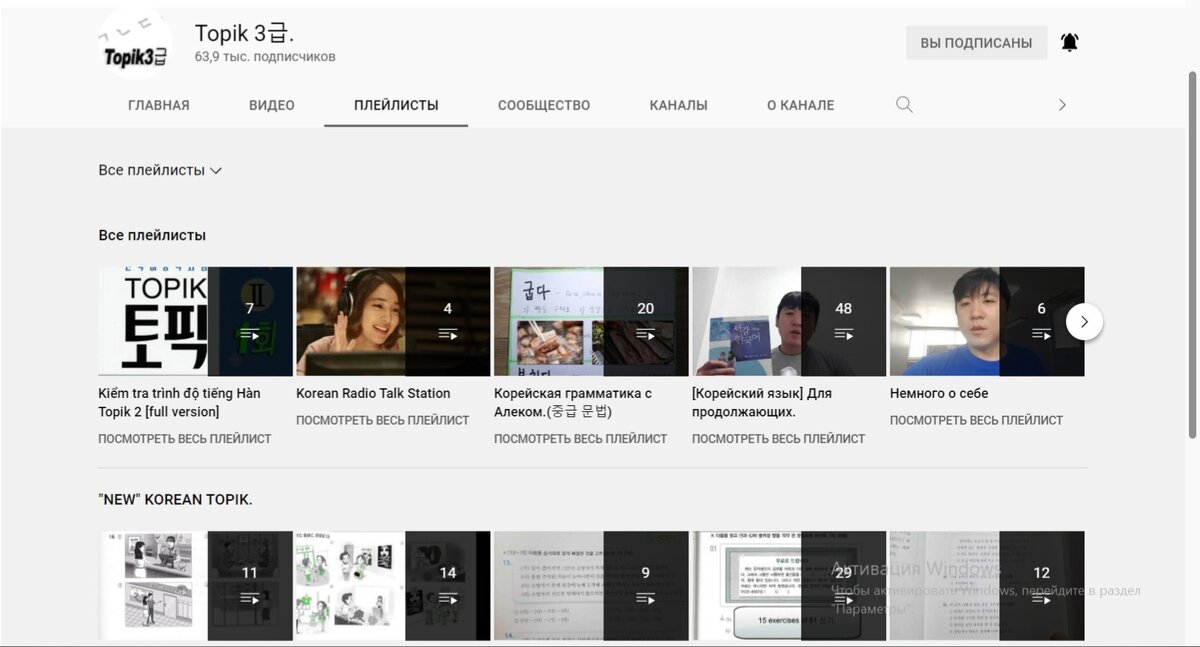This screenshot has height=647, width=1200.
Task: Open 'Kiểm tra trình độ tiếng Hàn Topik 2' title
Action: point(180,402)
